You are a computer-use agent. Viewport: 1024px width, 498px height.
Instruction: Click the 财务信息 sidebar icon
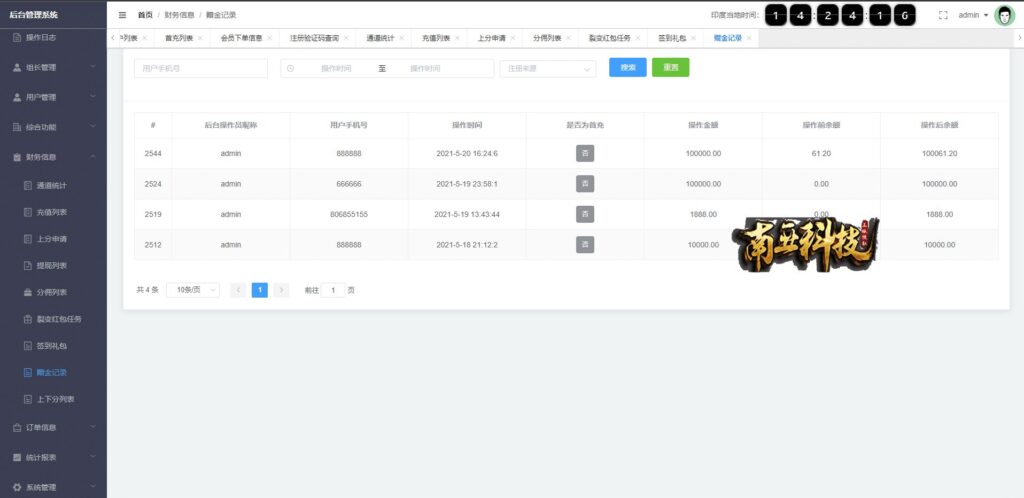pyautogui.click(x=18, y=157)
